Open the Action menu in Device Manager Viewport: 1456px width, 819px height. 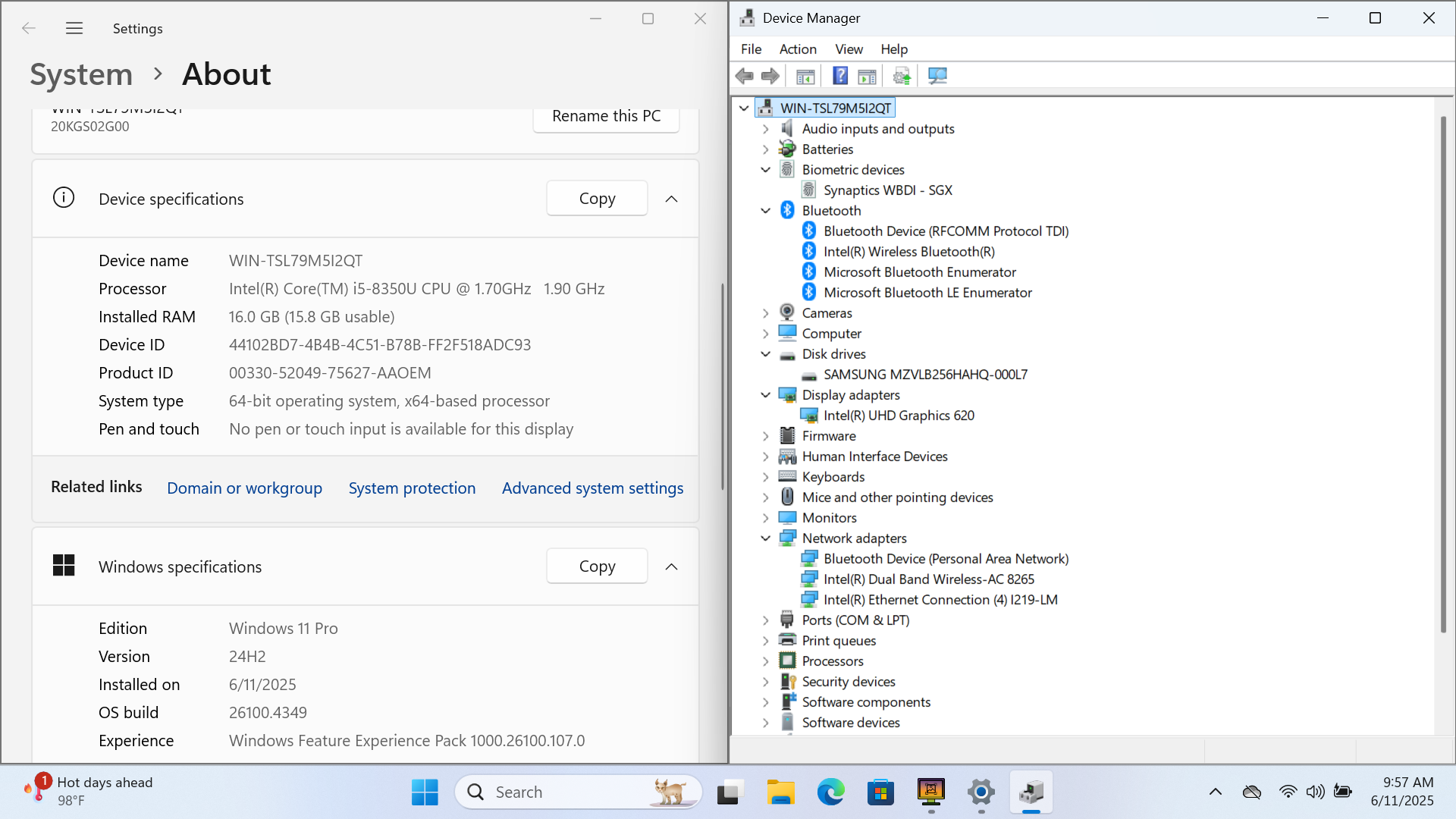tap(798, 49)
